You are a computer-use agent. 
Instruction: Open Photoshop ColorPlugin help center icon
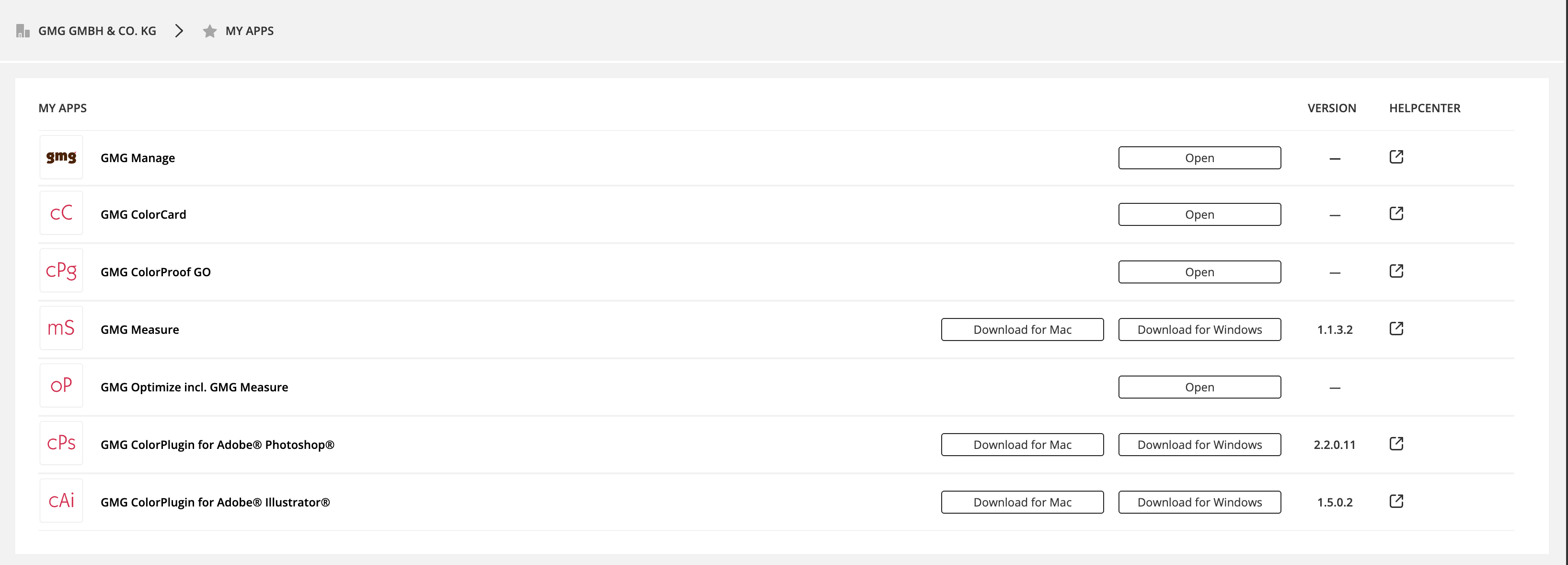point(1396,443)
